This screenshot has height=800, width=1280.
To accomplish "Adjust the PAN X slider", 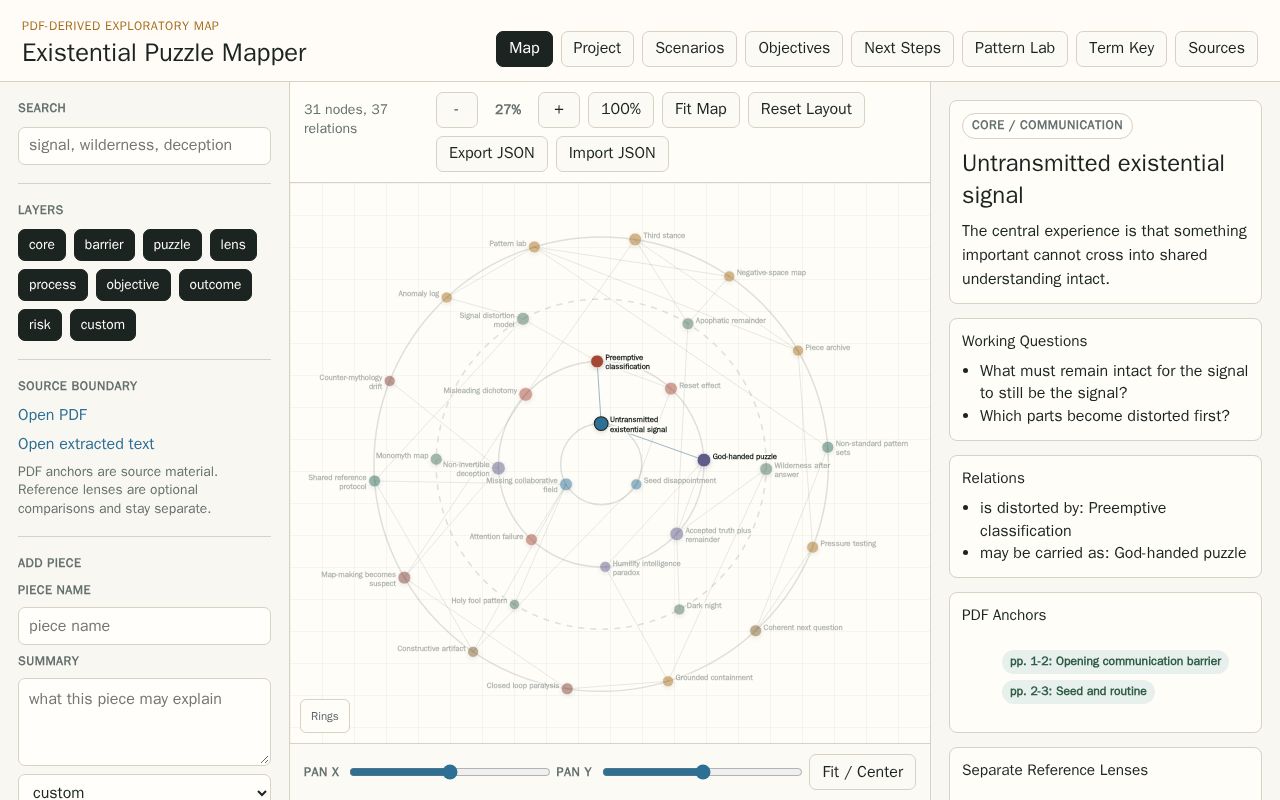I will tap(450, 772).
